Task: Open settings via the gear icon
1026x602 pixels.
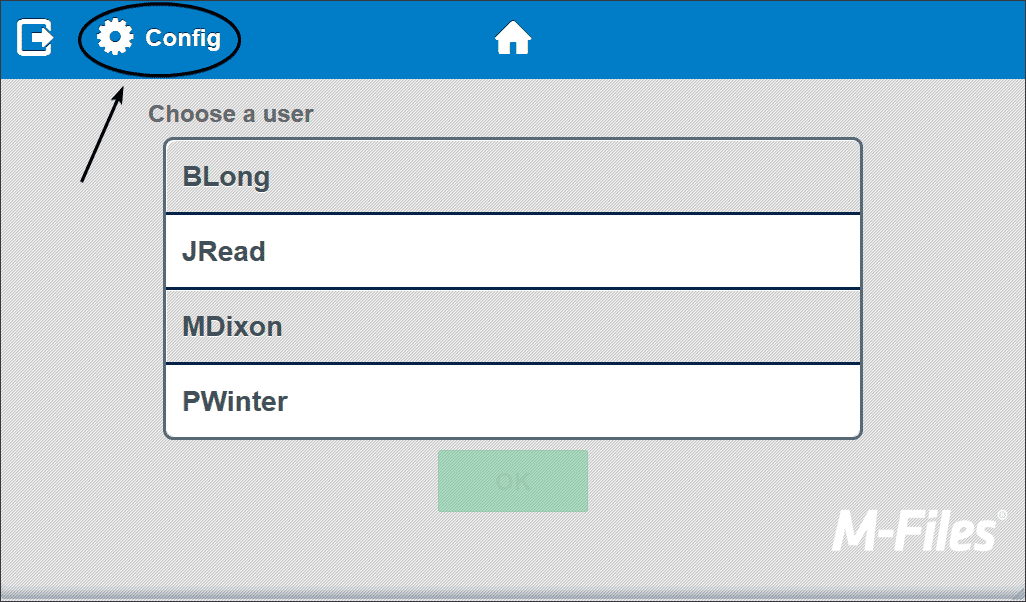Action: click(115, 38)
